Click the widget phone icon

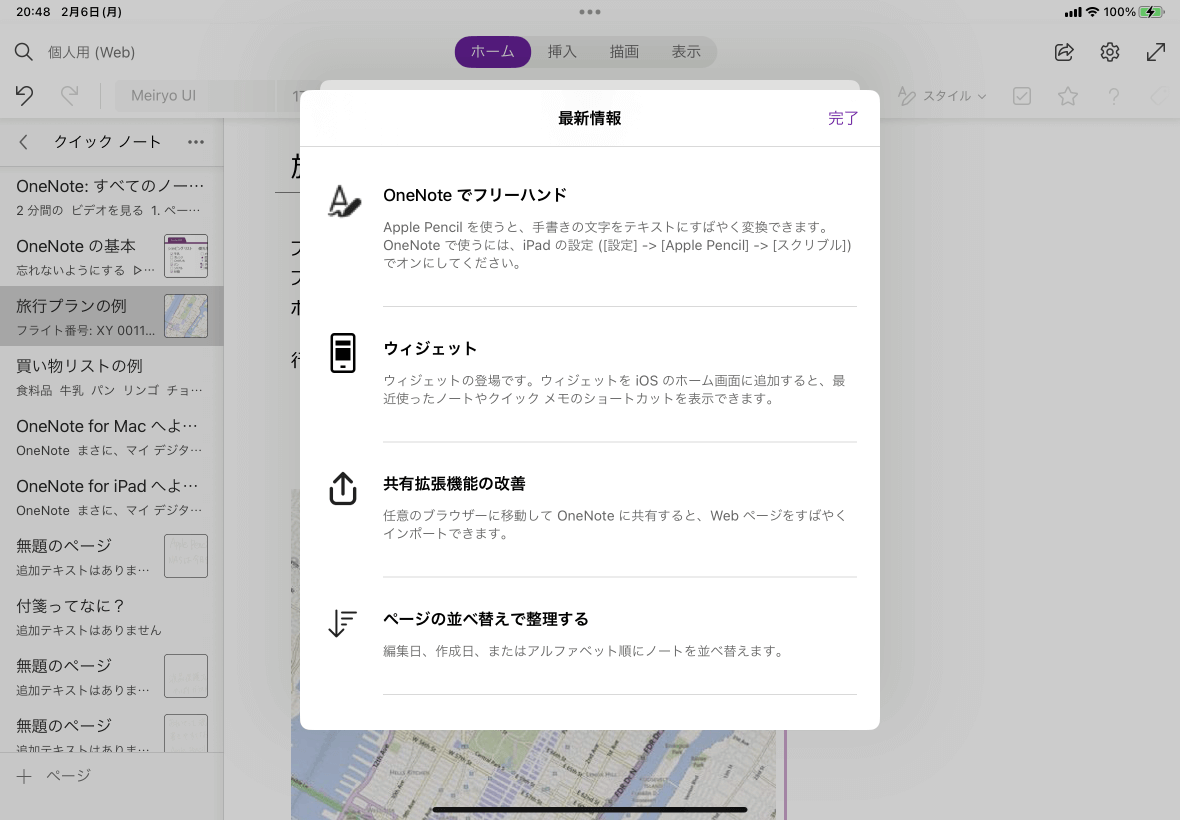tap(342, 353)
